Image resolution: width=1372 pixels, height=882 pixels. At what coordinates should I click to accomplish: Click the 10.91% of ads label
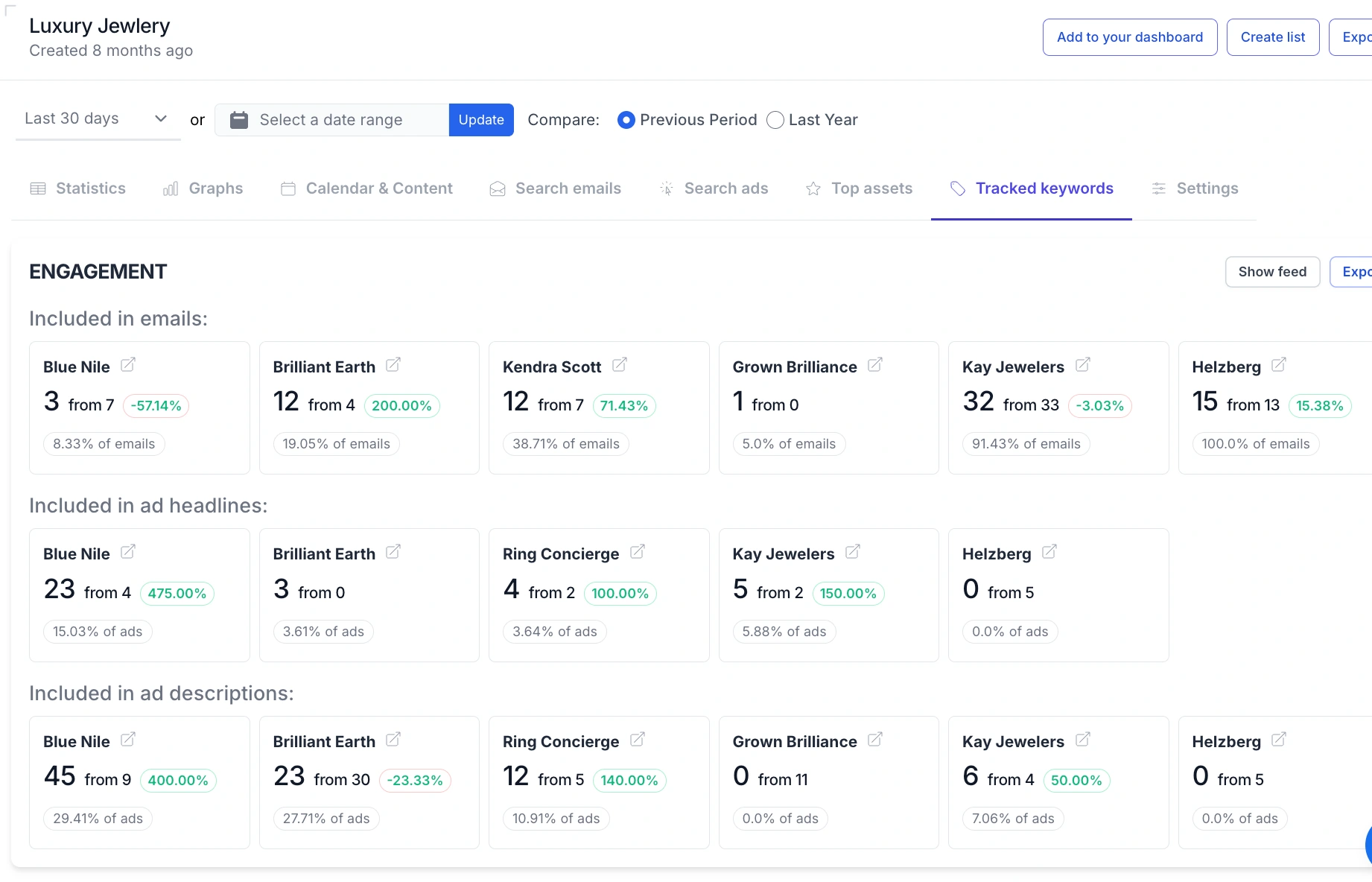(556, 819)
